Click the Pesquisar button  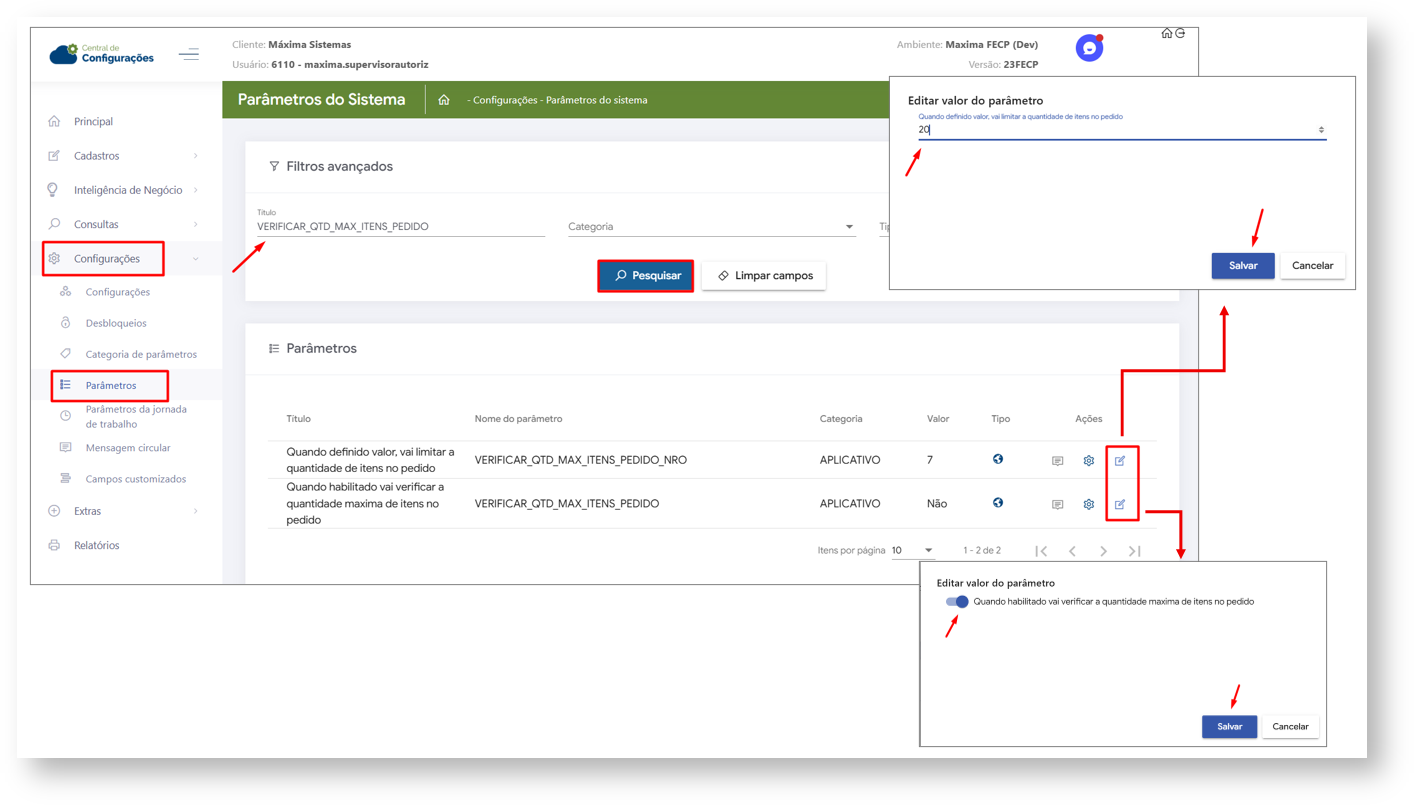coord(646,276)
